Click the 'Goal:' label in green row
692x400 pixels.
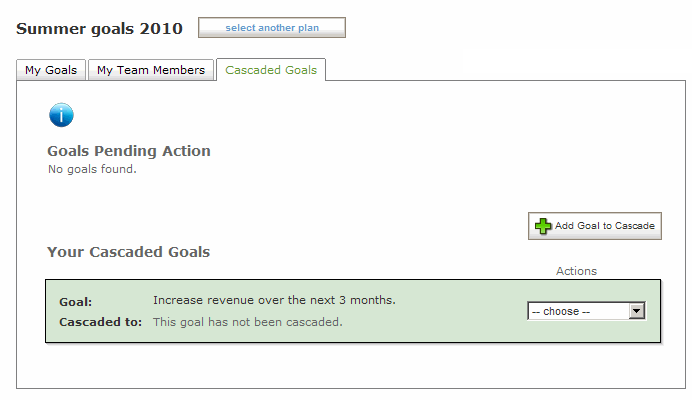coord(75,302)
